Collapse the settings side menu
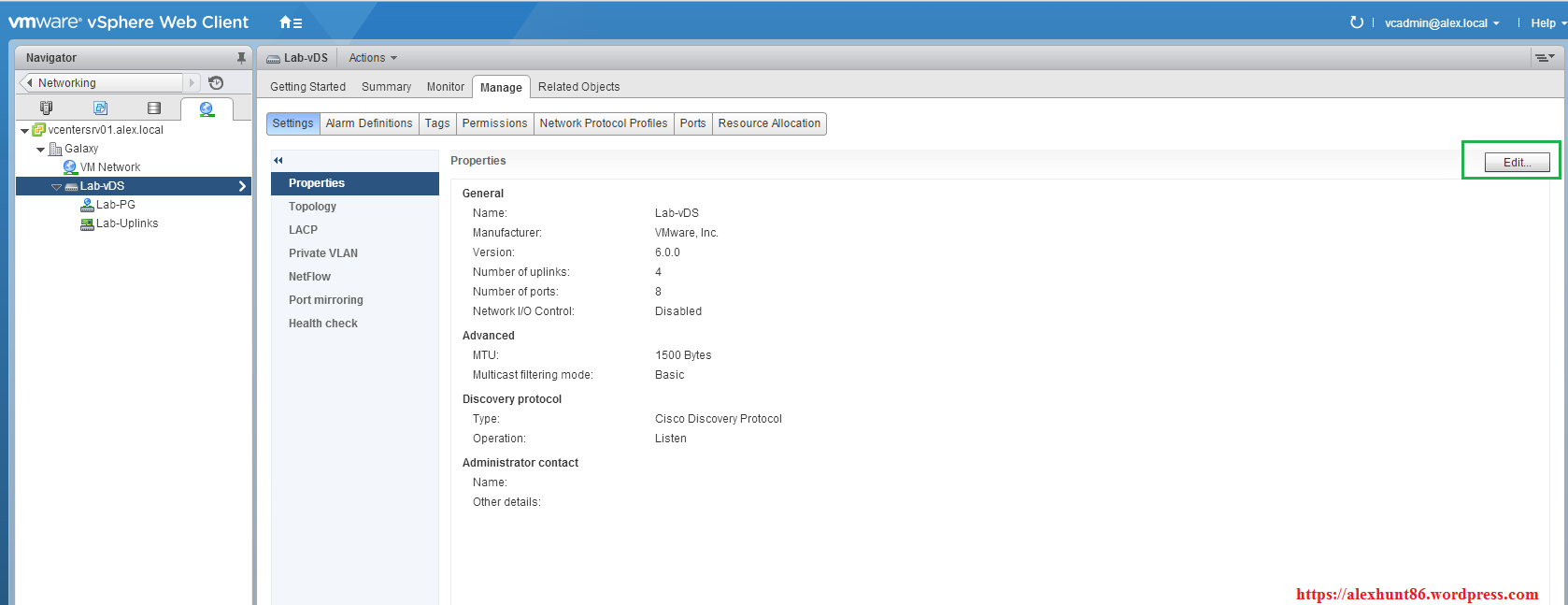The width and height of the screenshot is (1568, 605). coord(278,161)
